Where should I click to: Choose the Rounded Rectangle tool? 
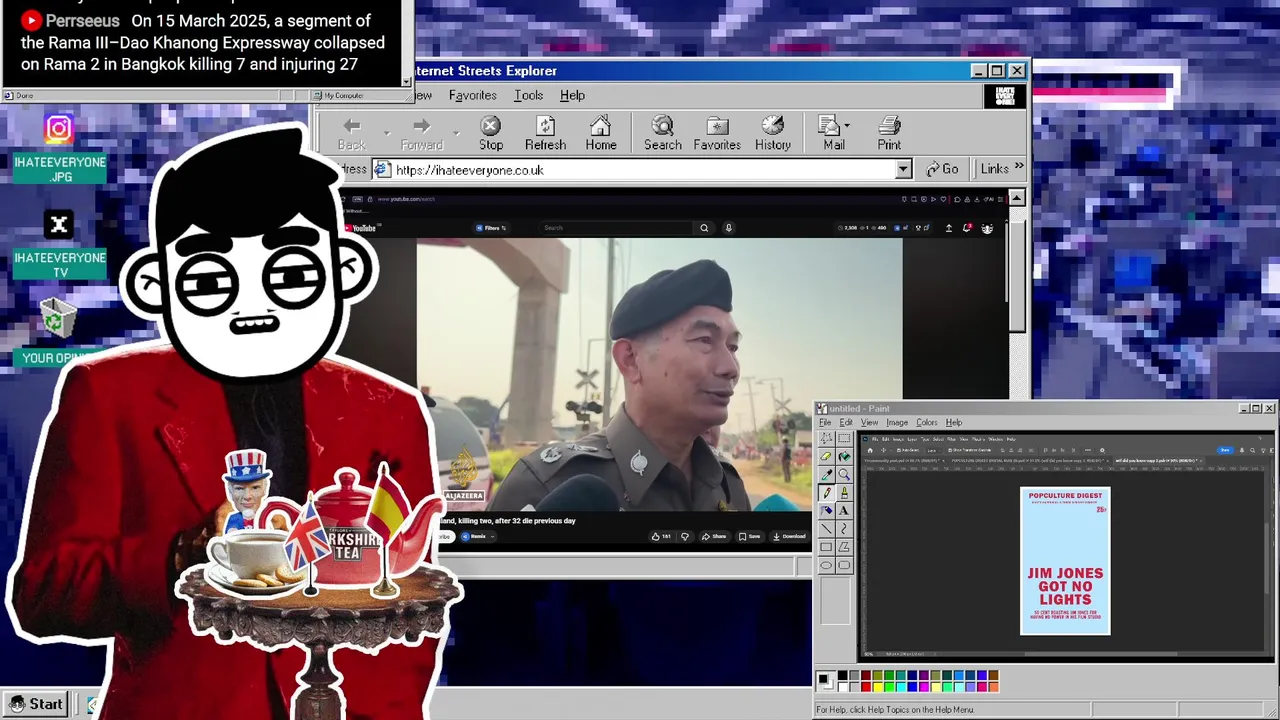click(844, 565)
